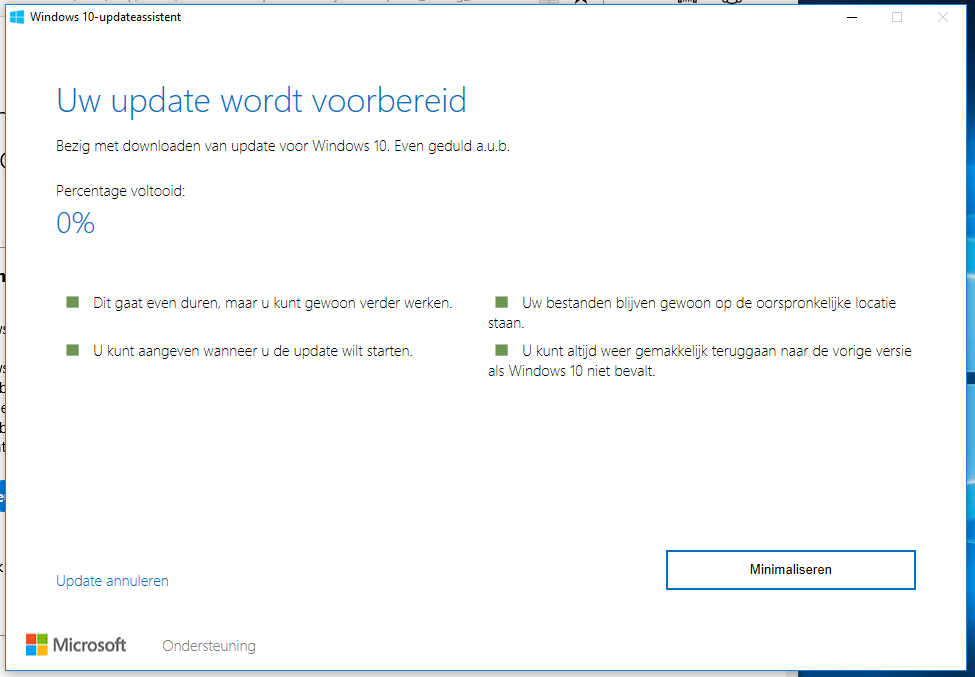Click bullet text 'U kunt aangeven wanneer'
This screenshot has width=975, height=677.
tap(175, 351)
